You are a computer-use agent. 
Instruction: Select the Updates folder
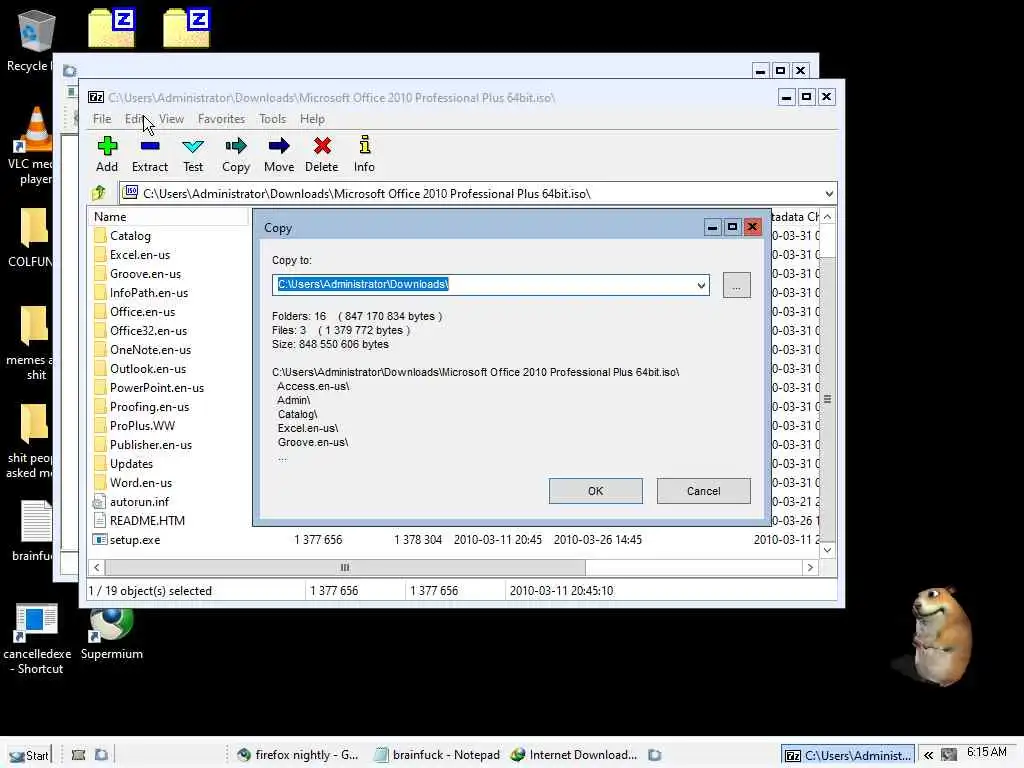(131, 463)
